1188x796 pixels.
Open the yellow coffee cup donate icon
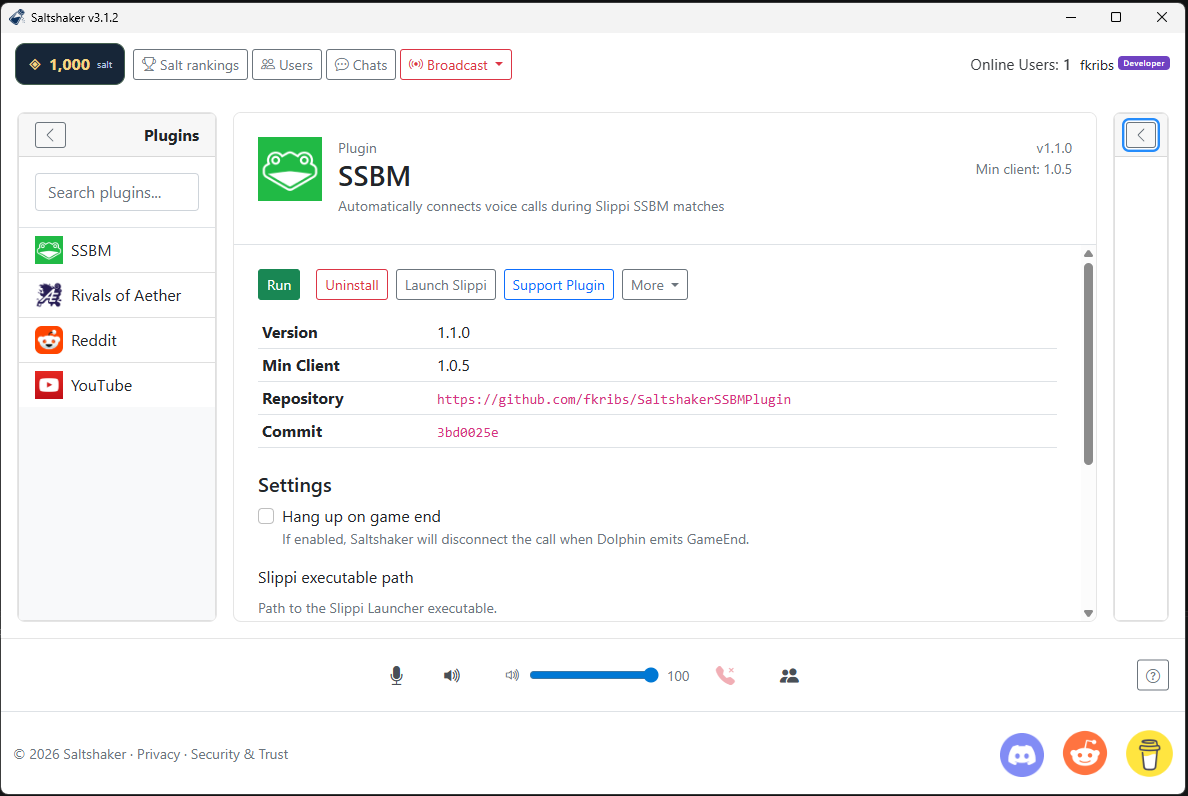(1149, 754)
